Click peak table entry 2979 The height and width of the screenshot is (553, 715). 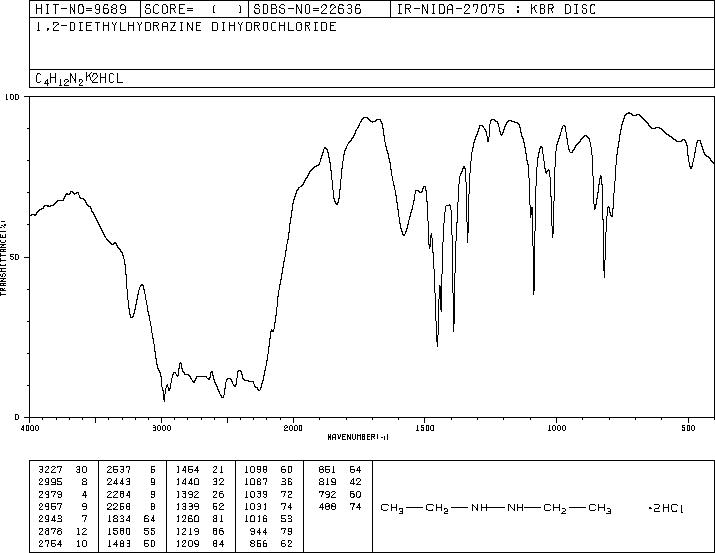pyautogui.click(x=50, y=494)
